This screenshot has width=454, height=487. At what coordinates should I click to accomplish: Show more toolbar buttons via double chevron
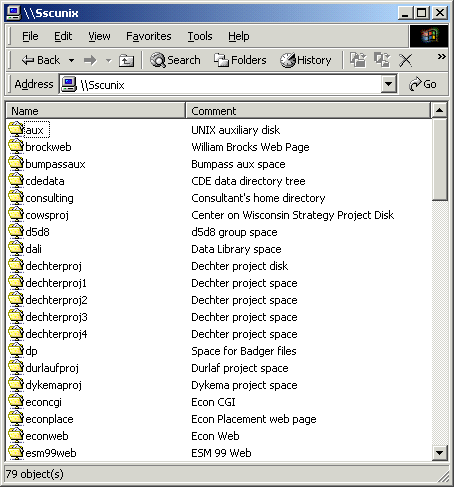(x=442, y=56)
